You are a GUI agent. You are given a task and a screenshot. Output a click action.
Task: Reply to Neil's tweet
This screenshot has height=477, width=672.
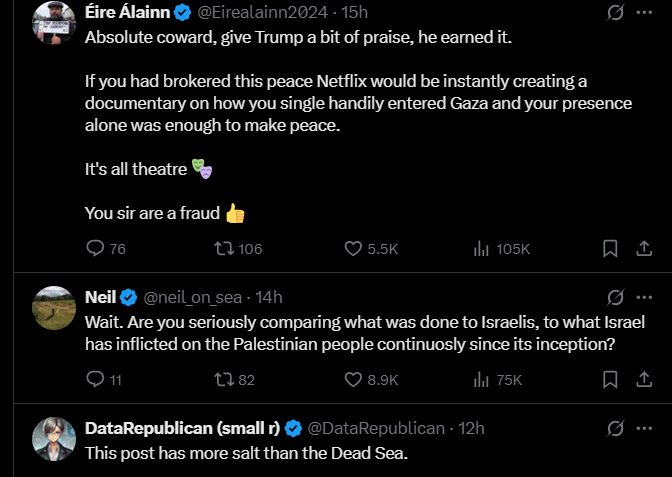tap(96, 379)
